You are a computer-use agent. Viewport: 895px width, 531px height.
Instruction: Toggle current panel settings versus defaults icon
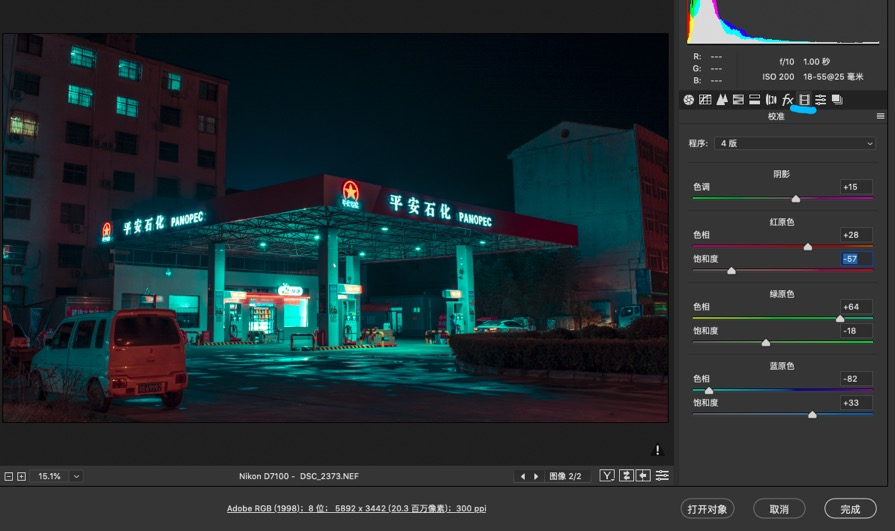pos(662,476)
